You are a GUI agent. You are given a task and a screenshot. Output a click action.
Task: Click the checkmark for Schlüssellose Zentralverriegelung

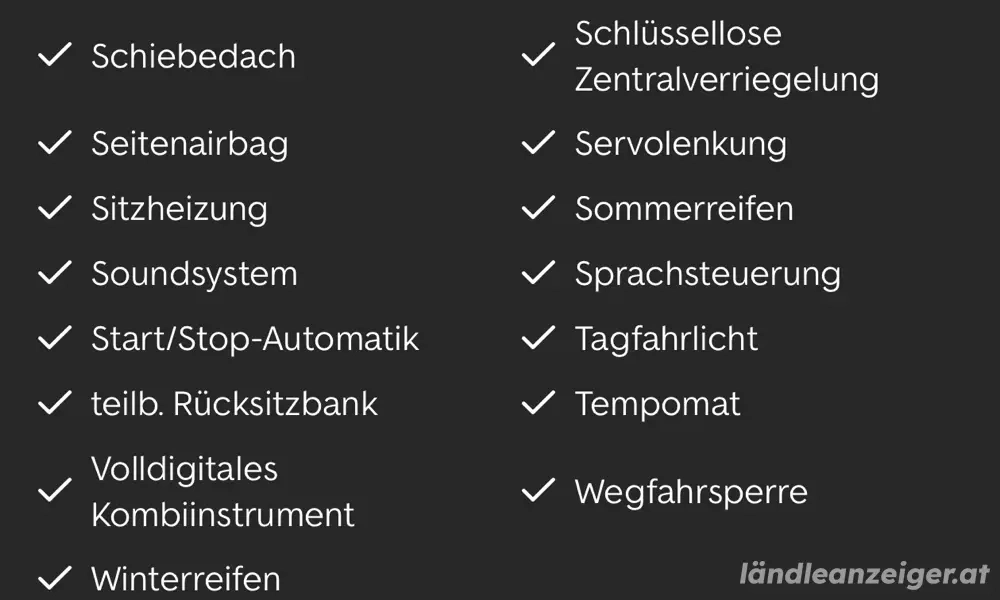[x=538, y=56]
